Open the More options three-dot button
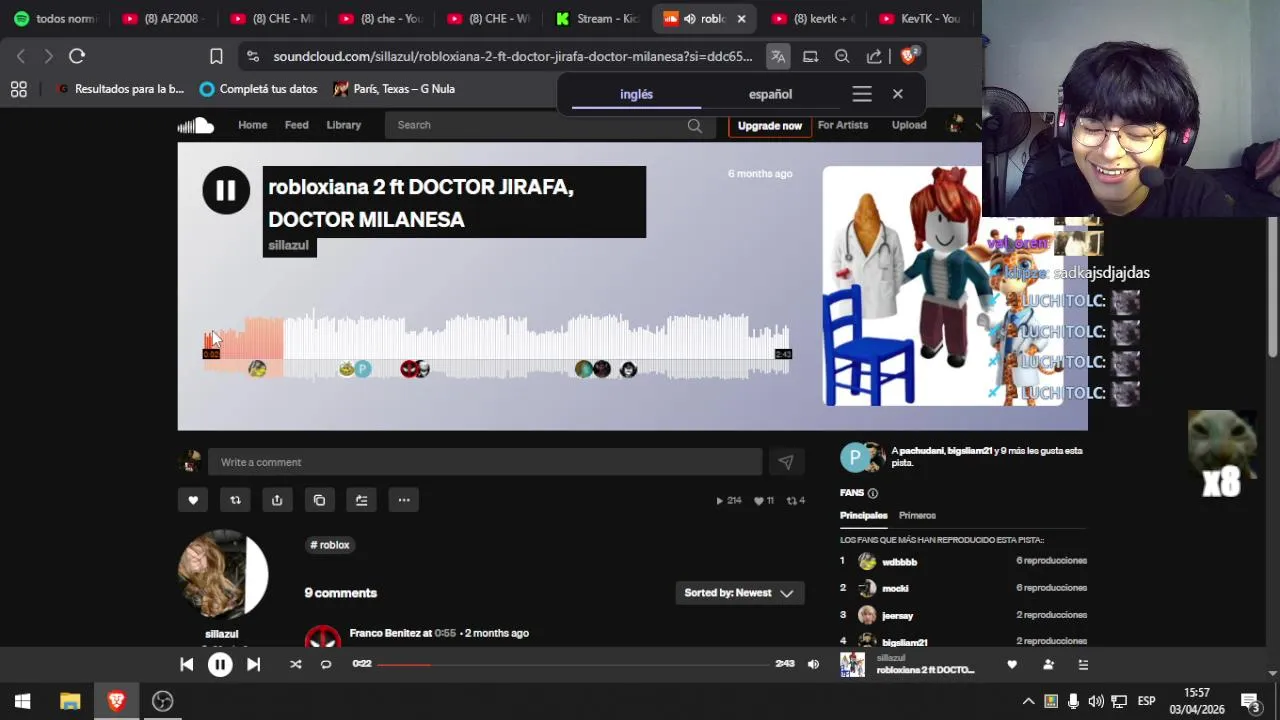Screen dimensions: 1280x720 coord(404,500)
